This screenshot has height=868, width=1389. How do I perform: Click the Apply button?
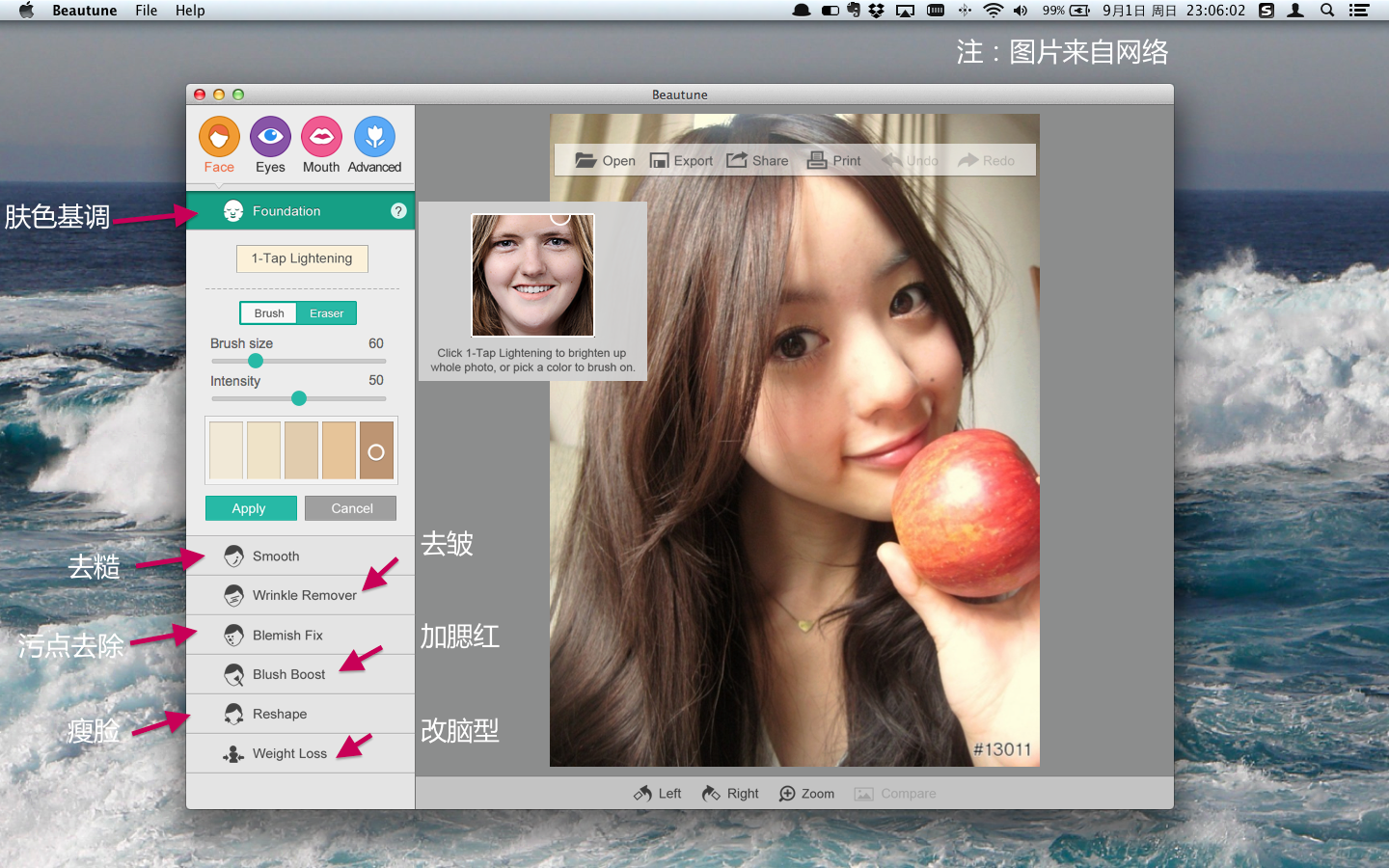(251, 508)
